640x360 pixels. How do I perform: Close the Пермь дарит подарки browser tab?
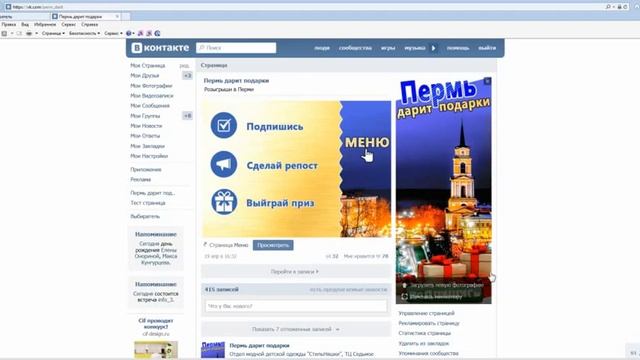pos(117,16)
